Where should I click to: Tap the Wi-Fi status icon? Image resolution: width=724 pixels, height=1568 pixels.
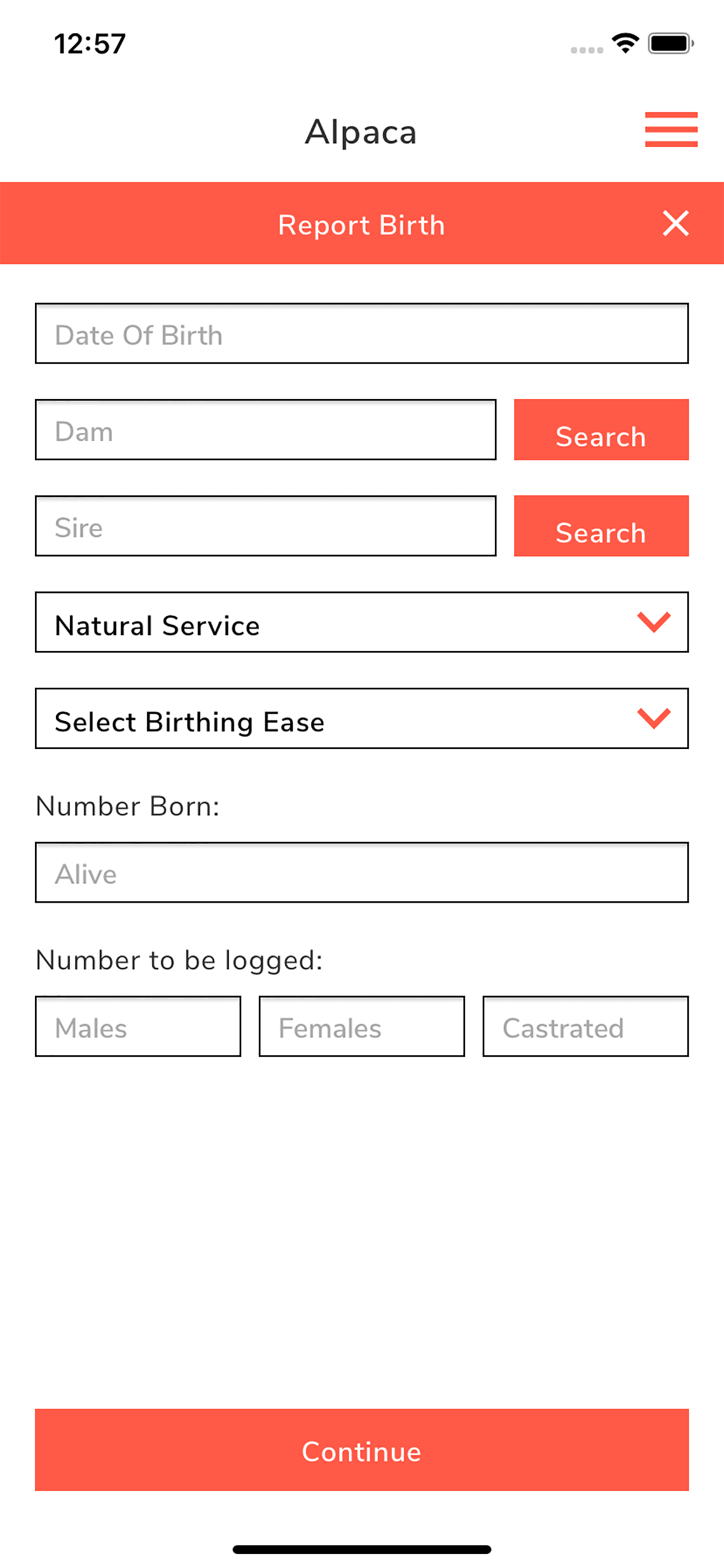(x=625, y=43)
